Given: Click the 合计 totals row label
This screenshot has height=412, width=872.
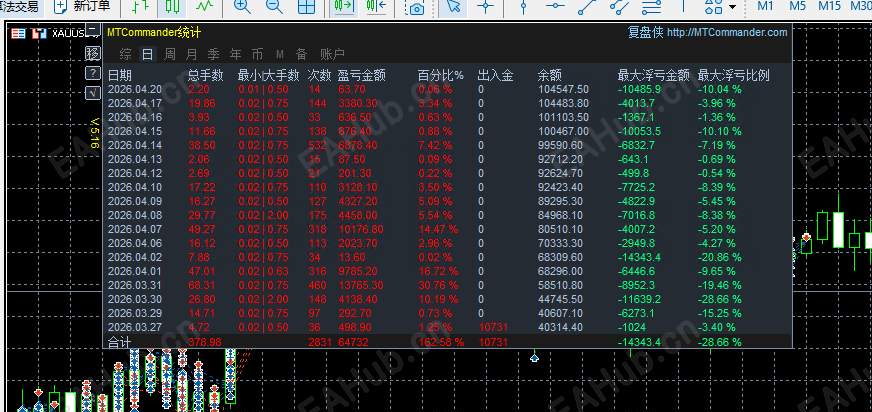Looking at the screenshot, I should point(119,342).
